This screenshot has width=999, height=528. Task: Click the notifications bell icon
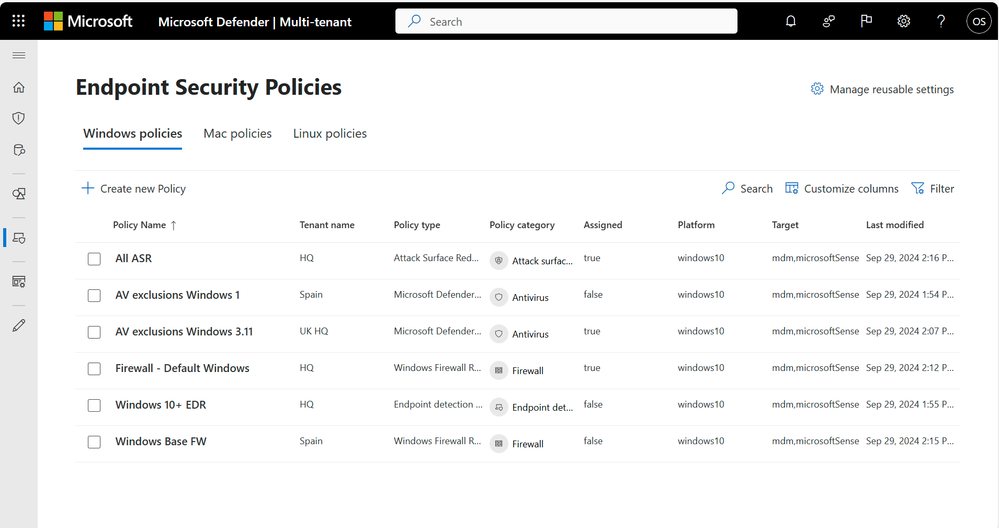[x=791, y=21]
